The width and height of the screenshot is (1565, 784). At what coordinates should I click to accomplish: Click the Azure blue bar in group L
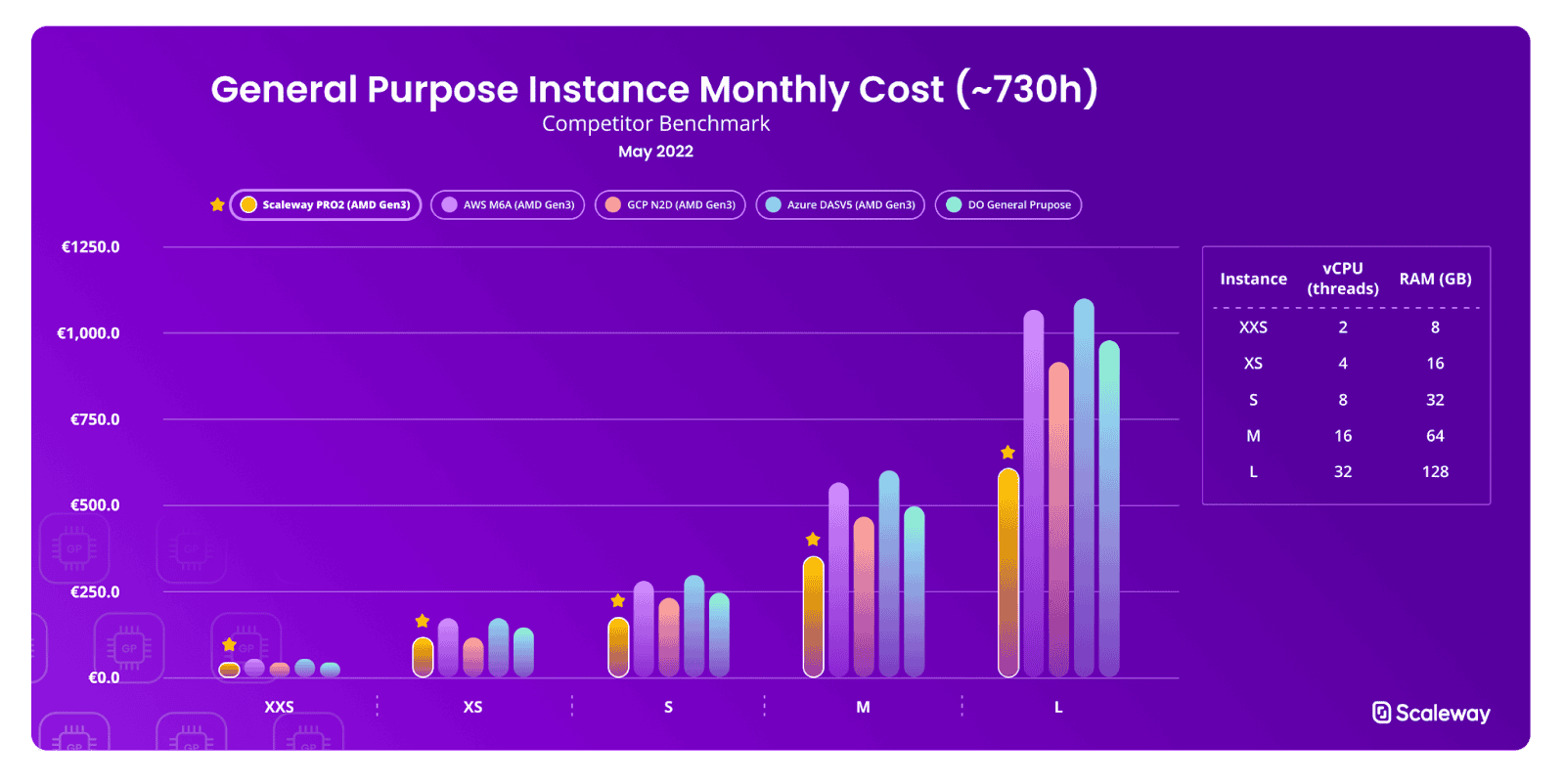(x=1084, y=488)
